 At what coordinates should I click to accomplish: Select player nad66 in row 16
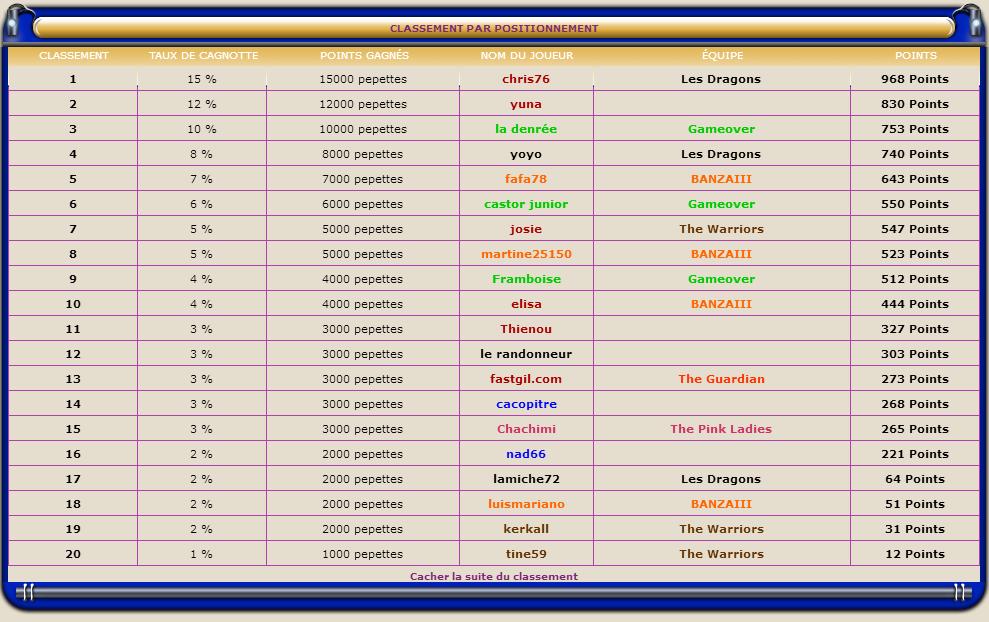click(x=525, y=454)
